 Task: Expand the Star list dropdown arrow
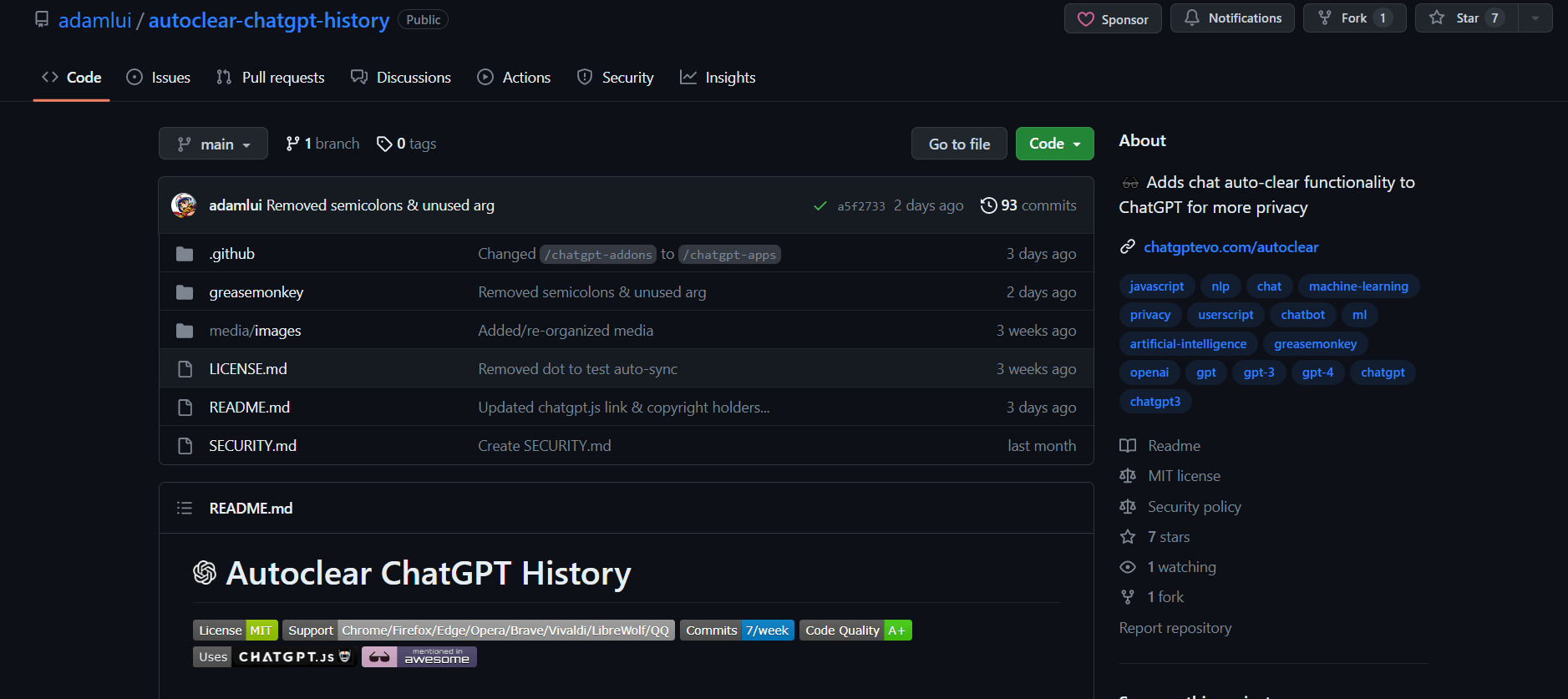[1535, 18]
